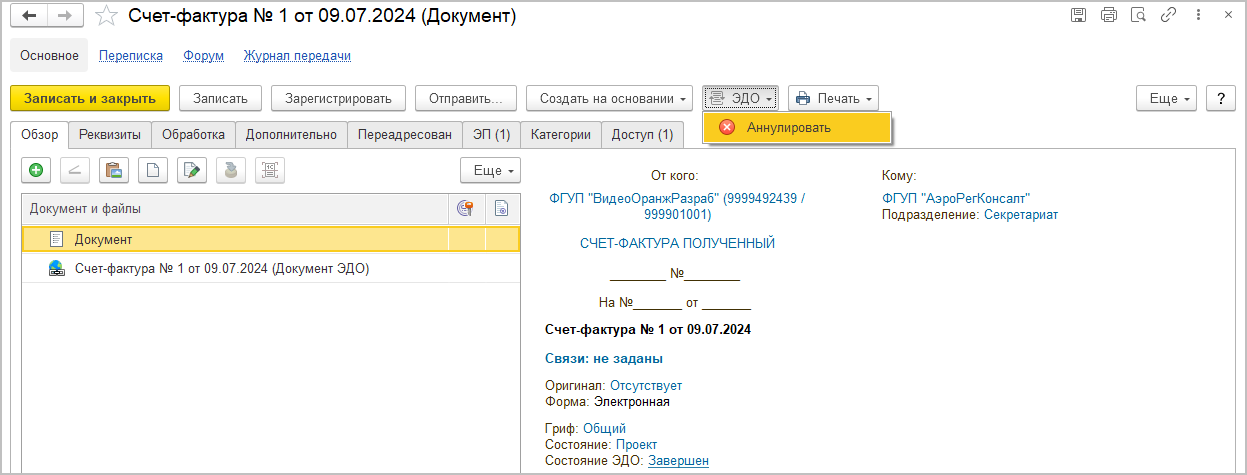Click the edit file pencil icon

click(192, 171)
